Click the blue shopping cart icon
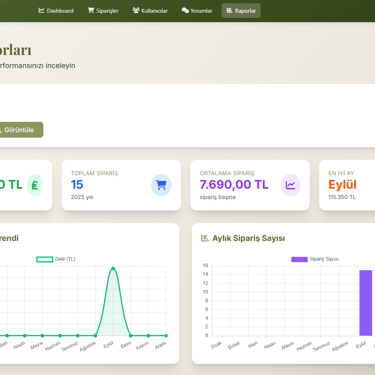This screenshot has height=375, width=375. pyautogui.click(x=161, y=185)
